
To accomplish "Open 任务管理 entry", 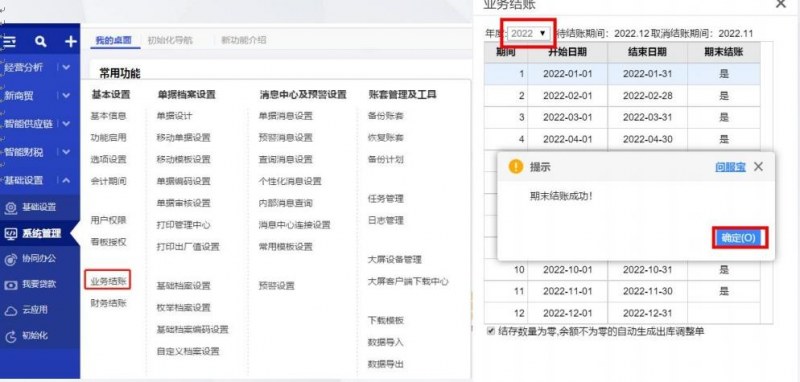I will (x=386, y=198).
